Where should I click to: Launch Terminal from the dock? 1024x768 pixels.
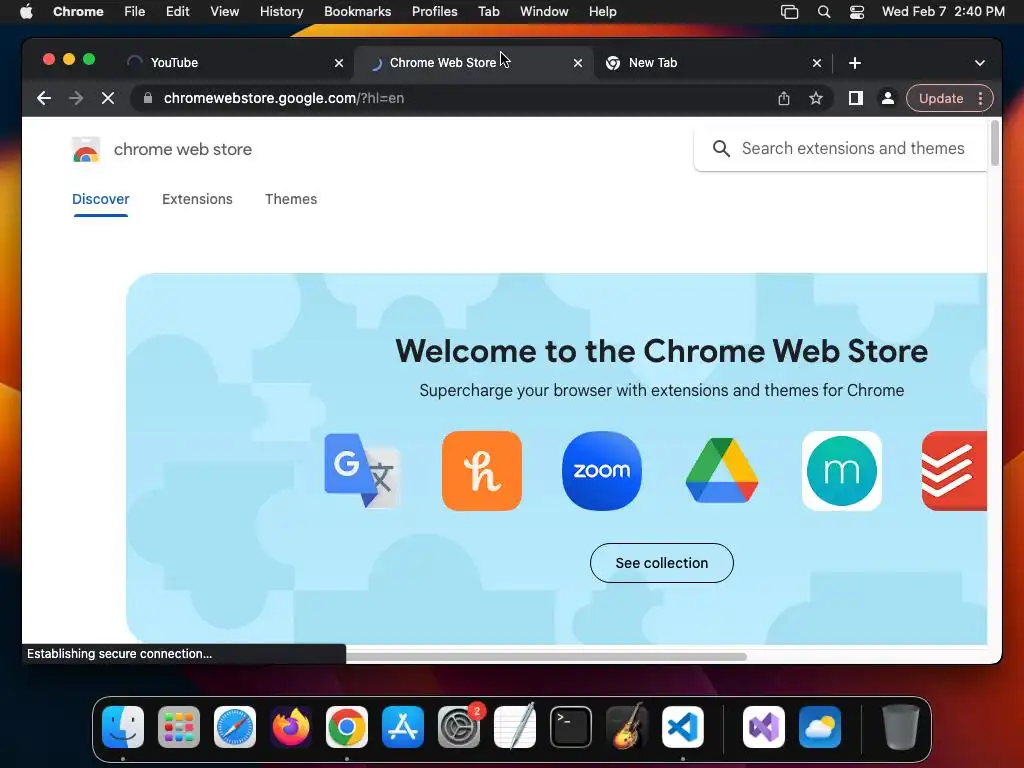pos(571,727)
